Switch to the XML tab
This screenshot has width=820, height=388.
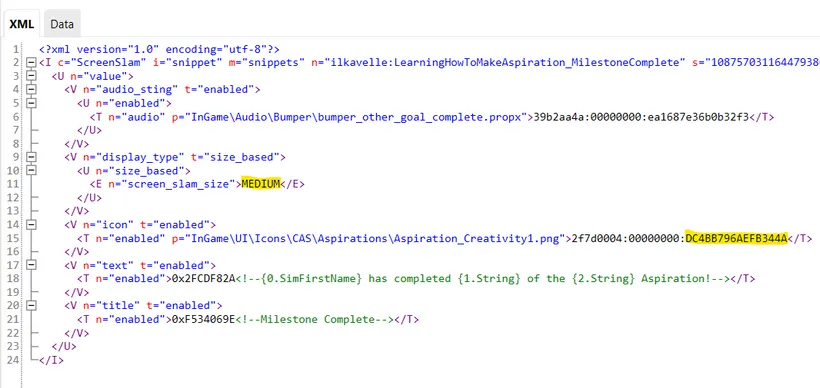[x=21, y=24]
